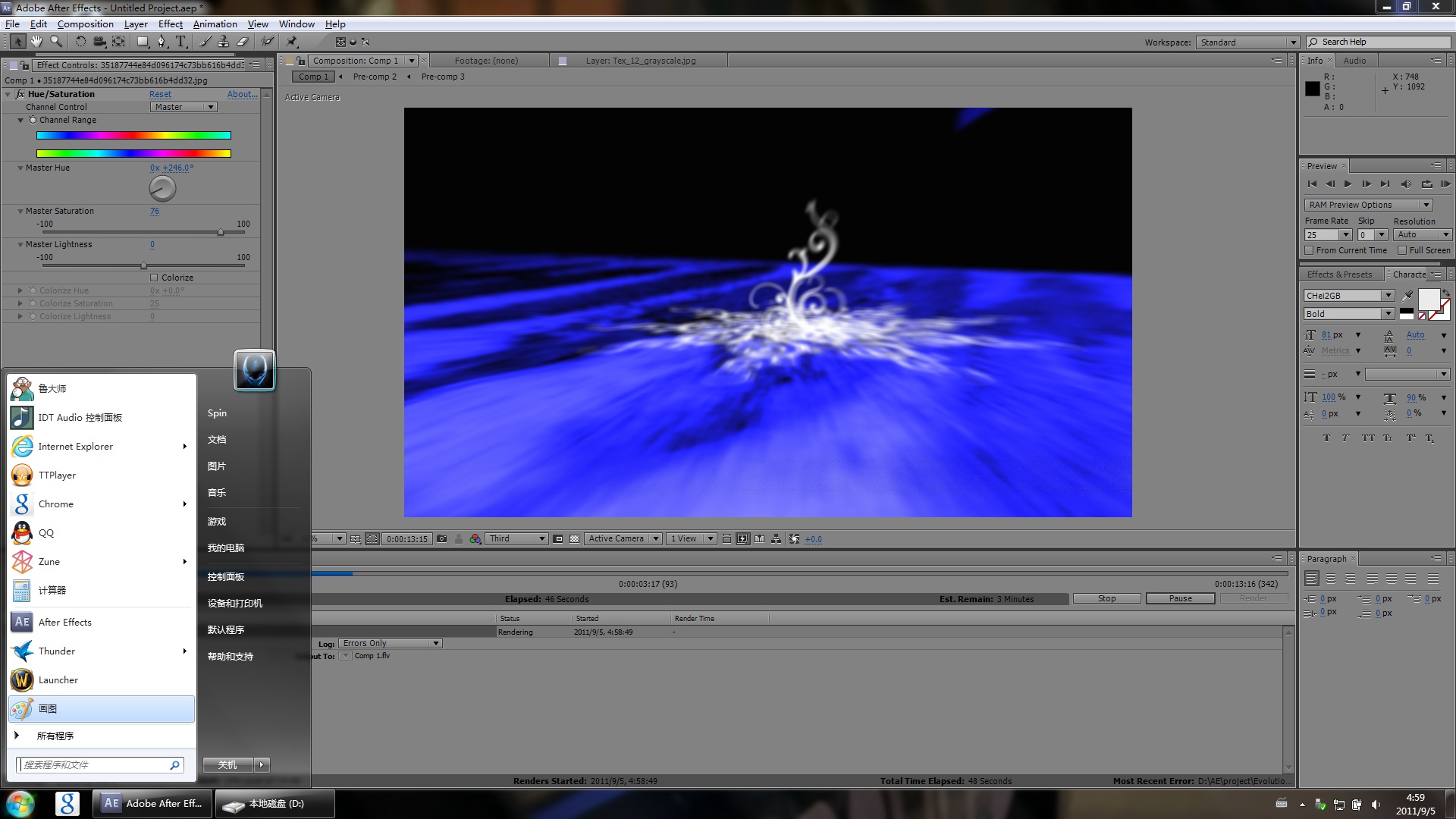Image resolution: width=1456 pixels, height=819 pixels.
Task: Select the Zoom tool in toolbar
Action: coord(56,42)
